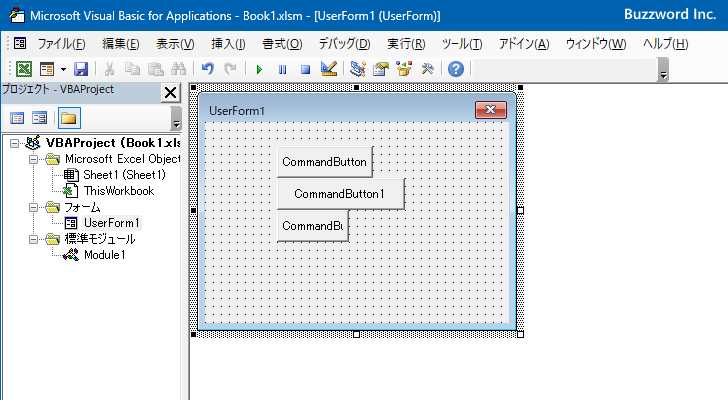Open the ウィンドウ(W) menu
The width and height of the screenshot is (728, 400).
(x=596, y=44)
